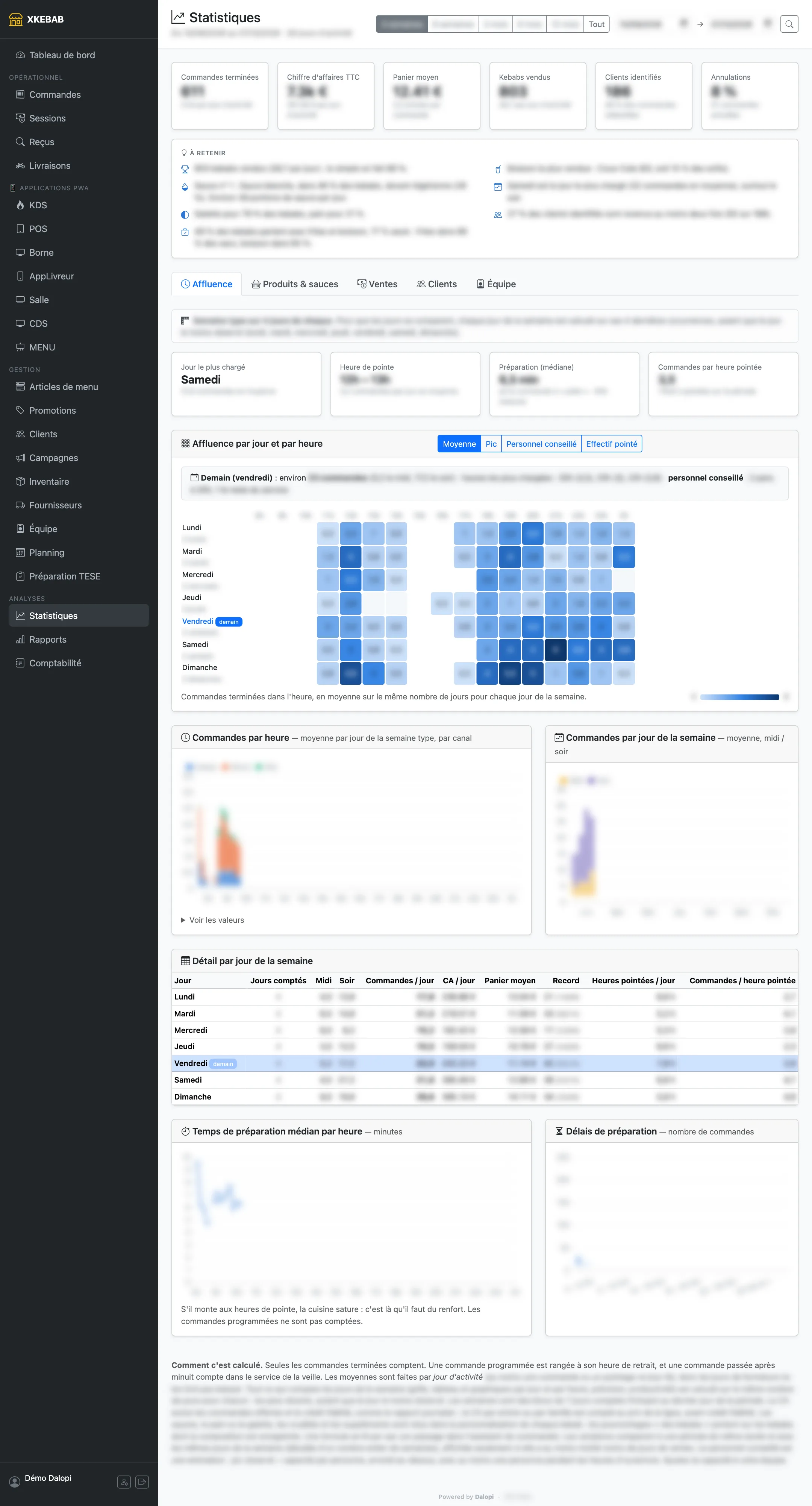Click the Sessions cash register icon

20,118
